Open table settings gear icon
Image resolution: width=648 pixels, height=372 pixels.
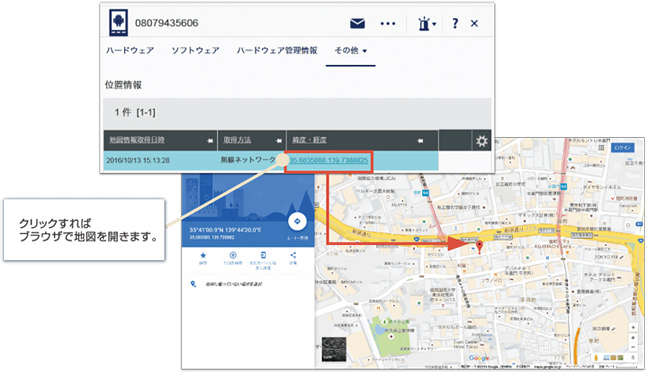[x=481, y=141]
